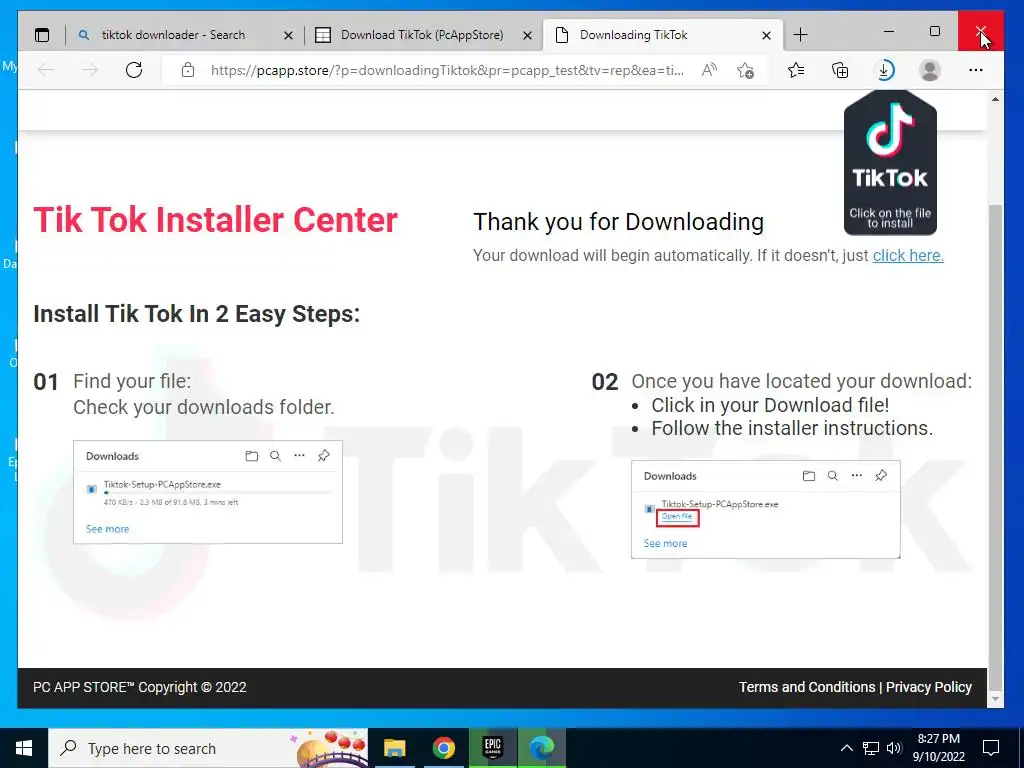Open the volume control tray icon
Screen dimensions: 1024x768
[894, 748]
